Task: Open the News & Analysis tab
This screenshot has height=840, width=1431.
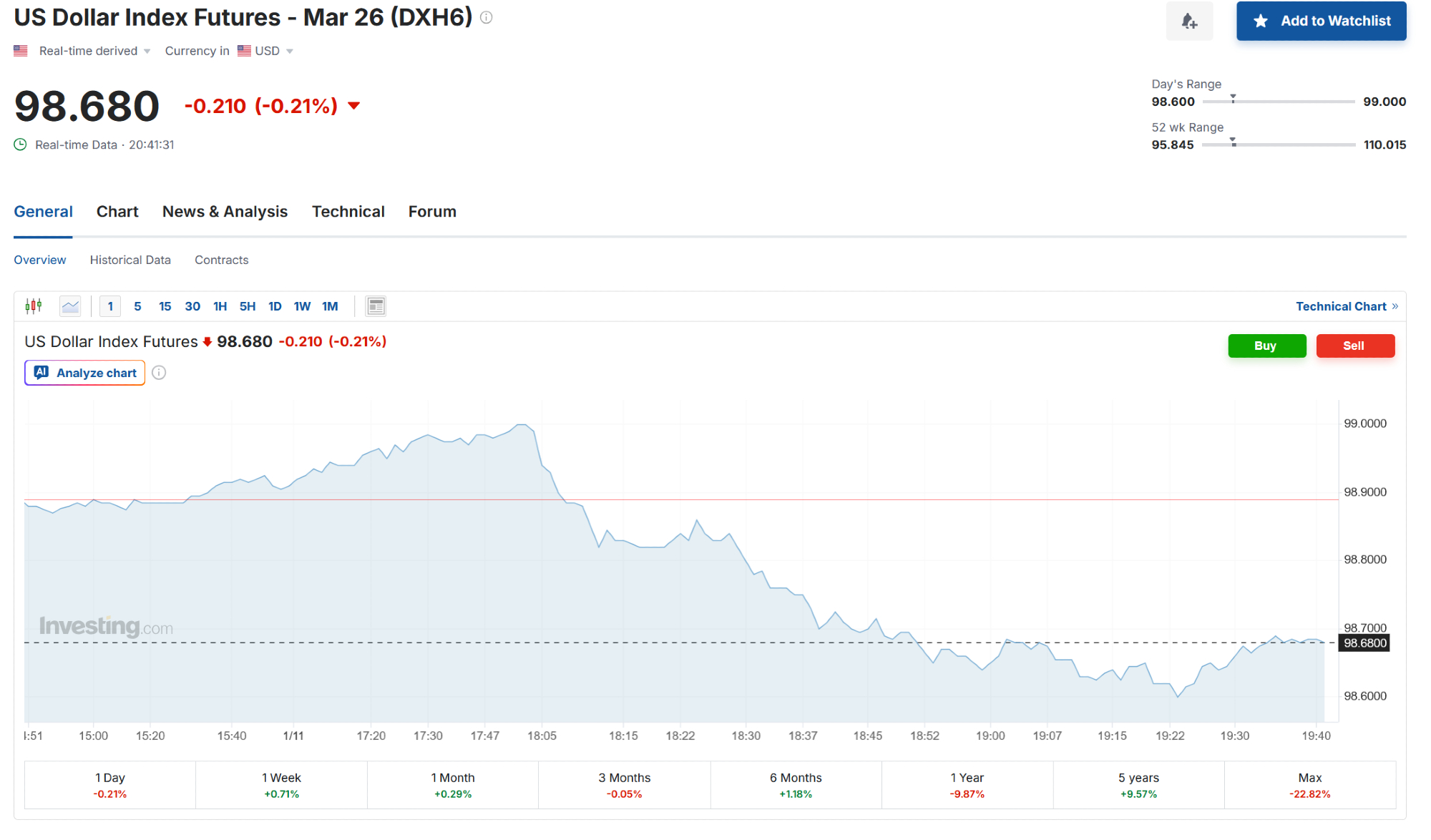Action: [225, 212]
